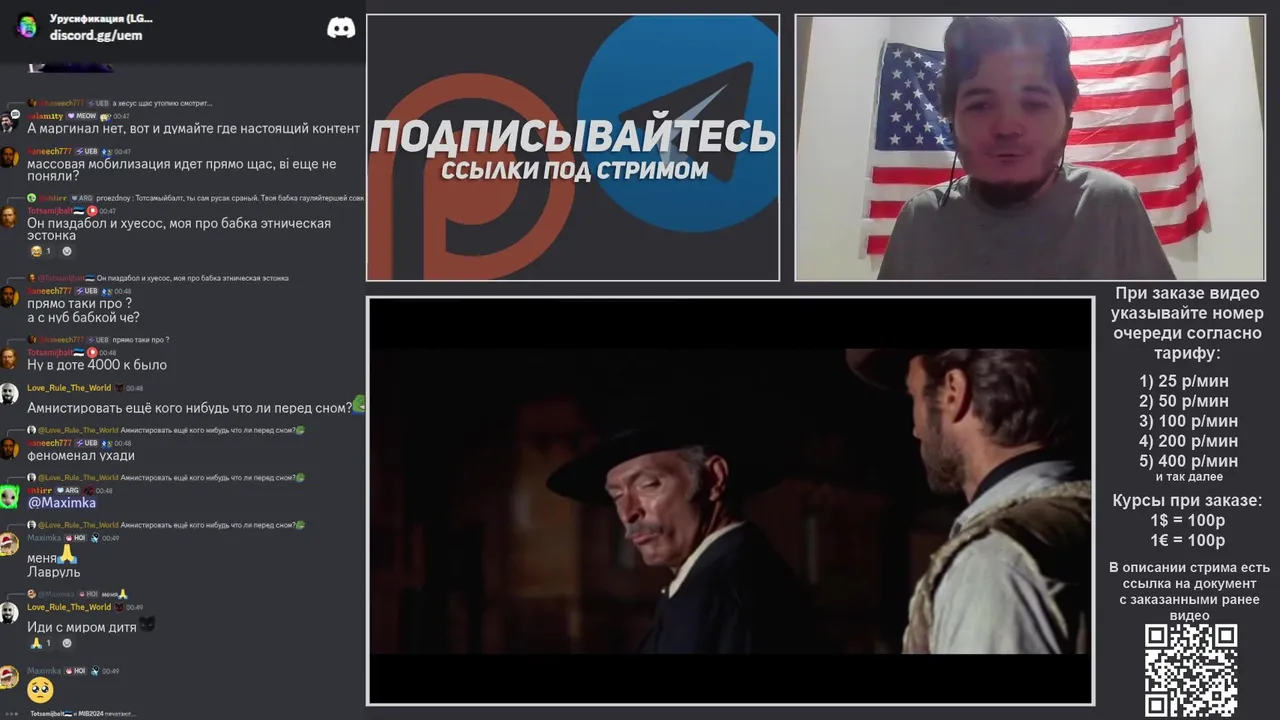Click the message 'Иди с миром дитя'

click(x=82, y=627)
